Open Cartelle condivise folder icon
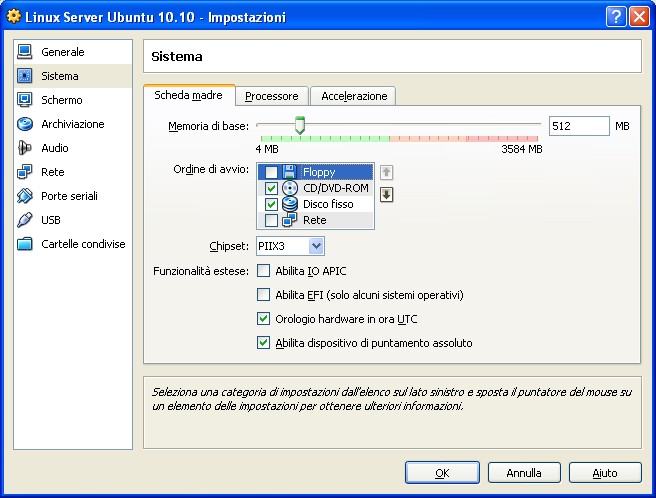Image resolution: width=656 pixels, height=498 pixels. pos(25,244)
